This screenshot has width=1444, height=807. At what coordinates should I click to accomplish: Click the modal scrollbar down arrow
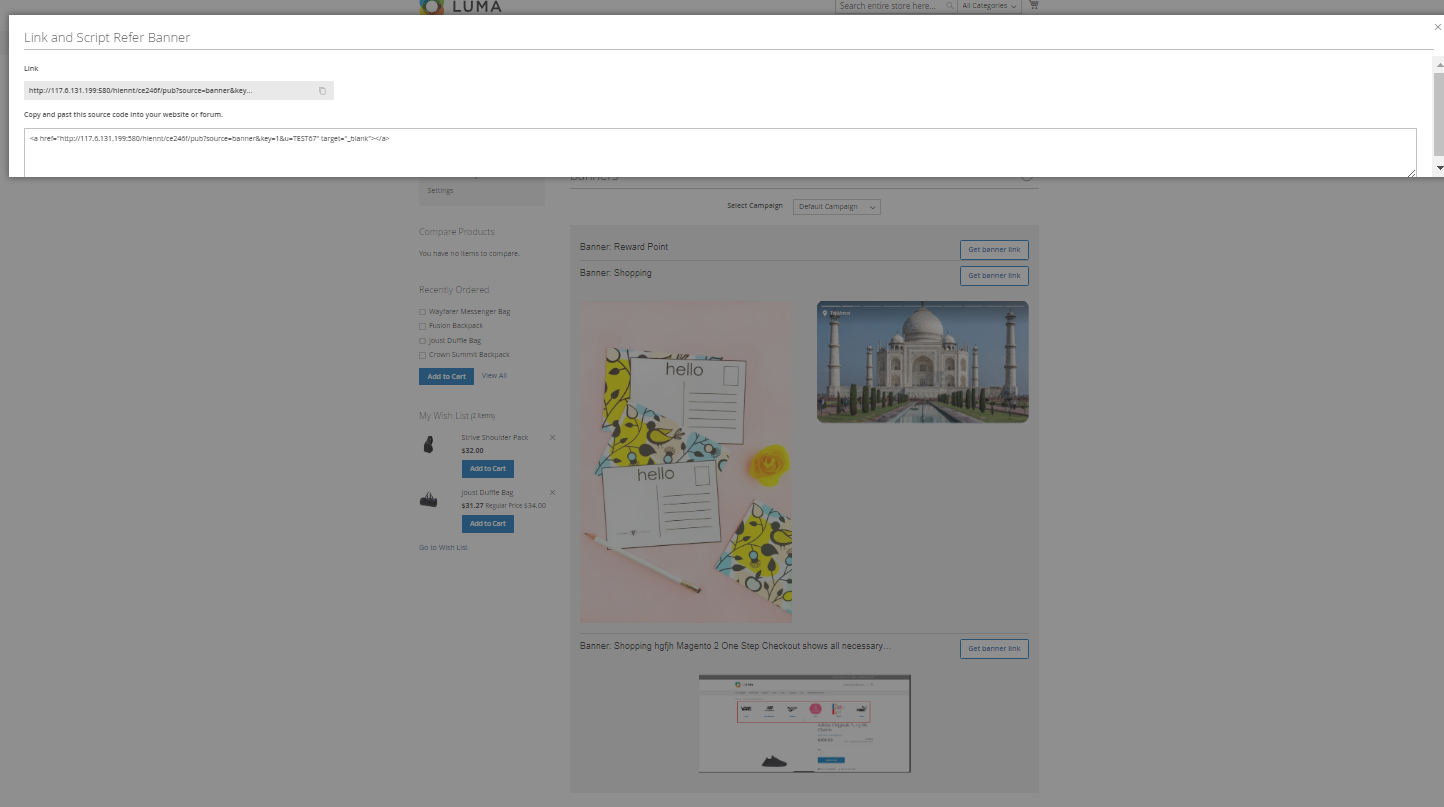point(1439,168)
